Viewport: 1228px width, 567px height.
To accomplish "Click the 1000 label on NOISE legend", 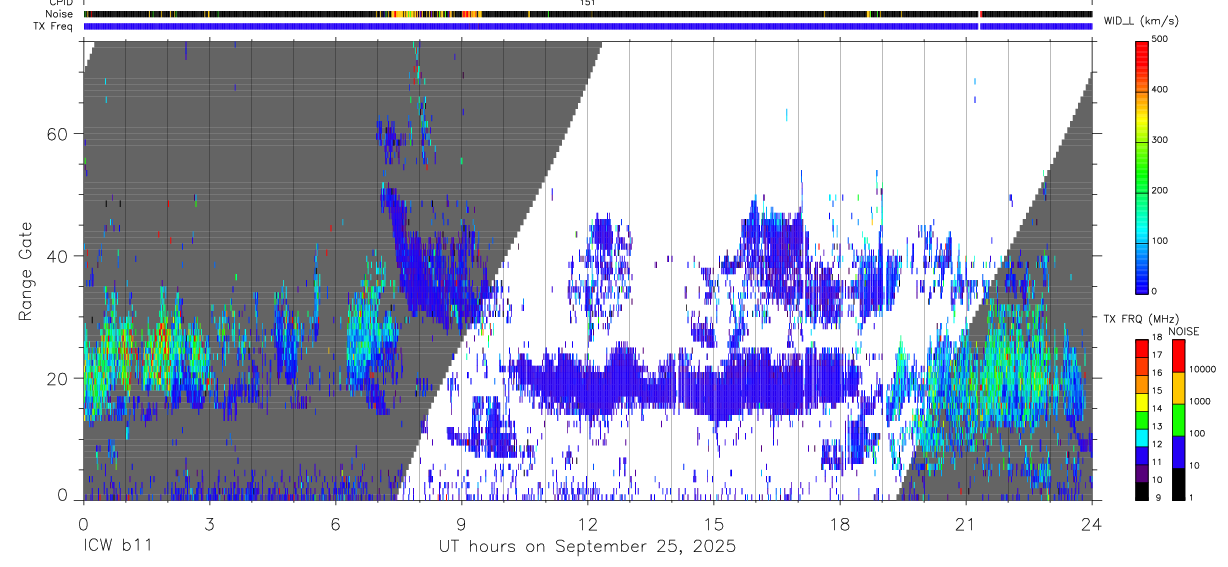I will tap(1200, 401).
